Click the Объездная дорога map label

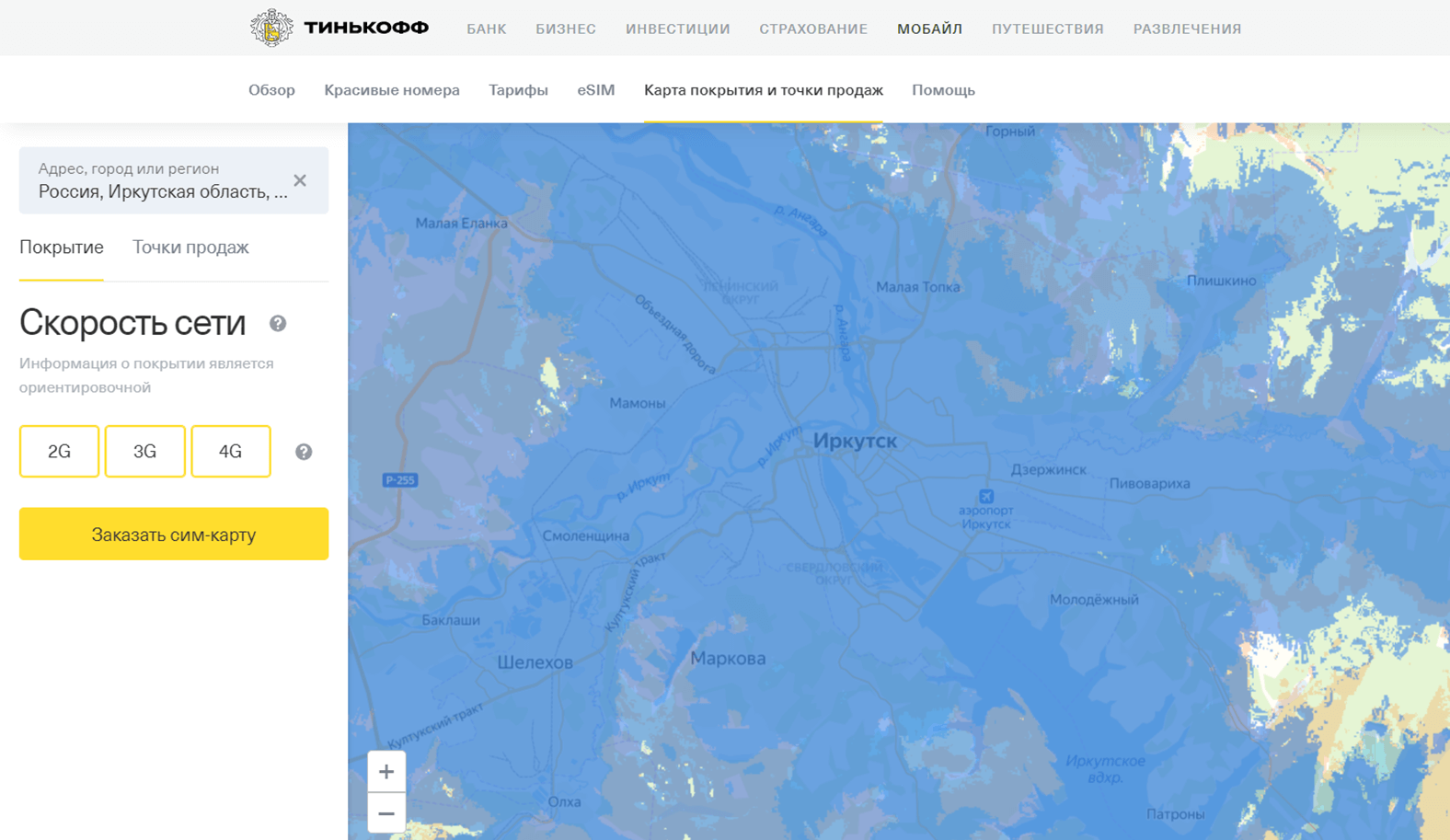pos(675,334)
